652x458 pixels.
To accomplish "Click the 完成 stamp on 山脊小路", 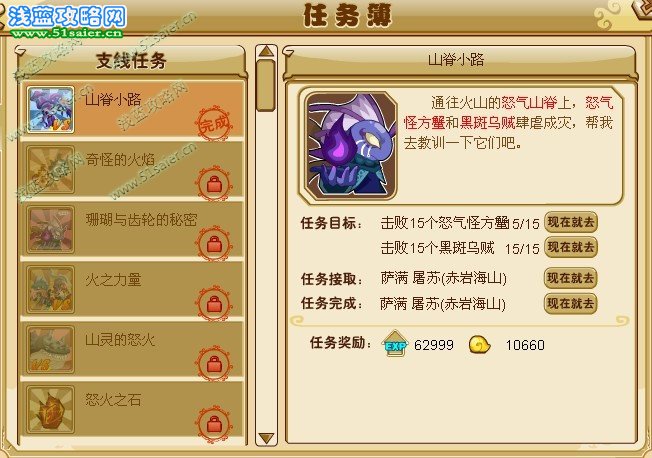I will [214, 123].
